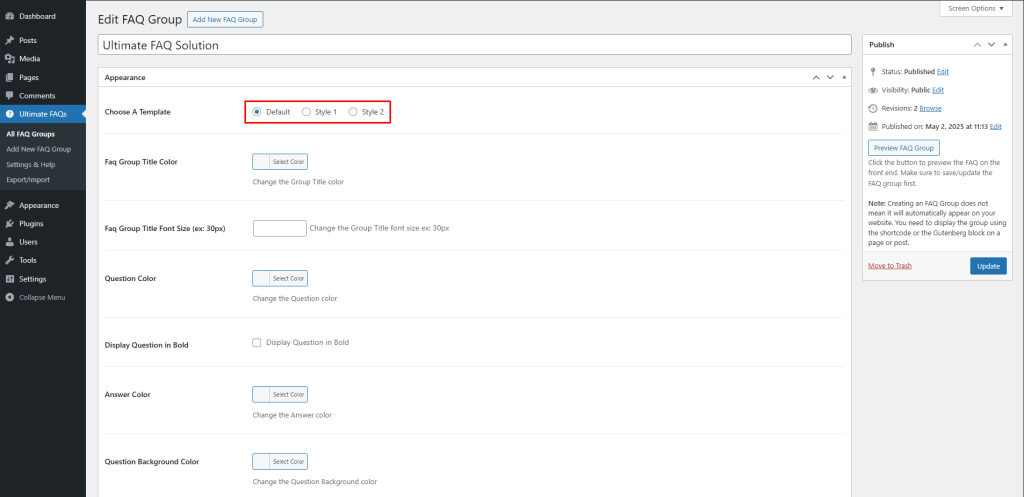Click the Visibility eye icon in Publish box
This screenshot has height=497, width=1024.
[873, 90]
